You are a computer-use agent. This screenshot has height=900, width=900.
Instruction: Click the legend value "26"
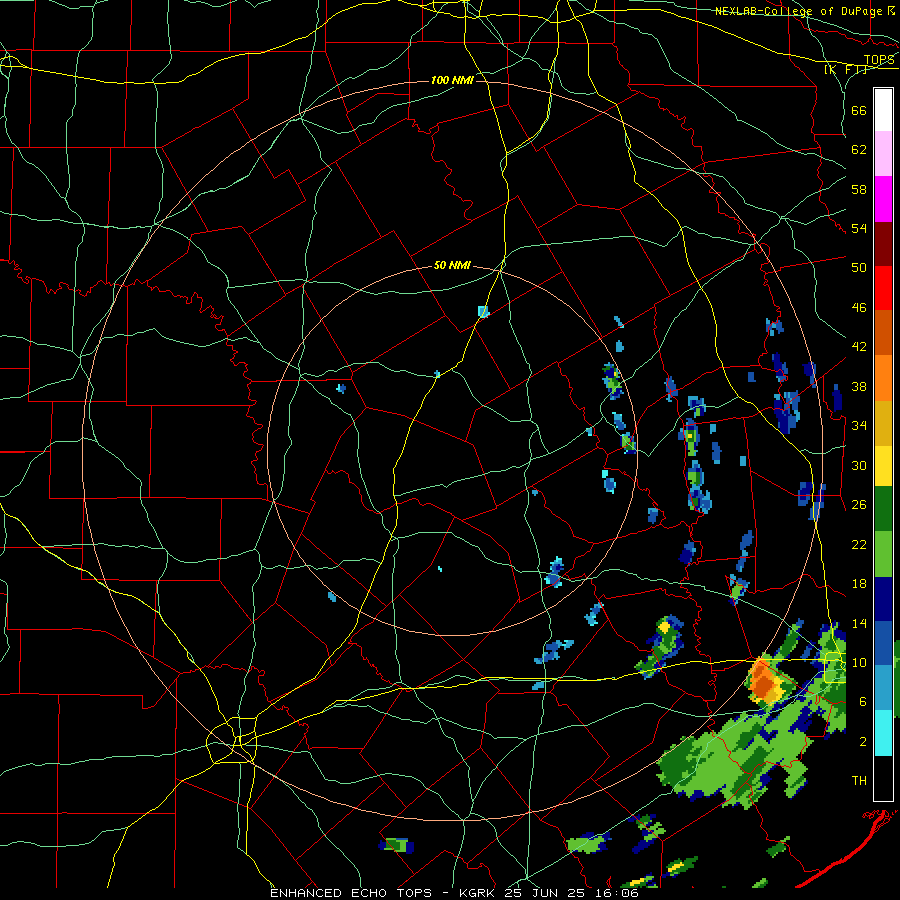(x=859, y=505)
